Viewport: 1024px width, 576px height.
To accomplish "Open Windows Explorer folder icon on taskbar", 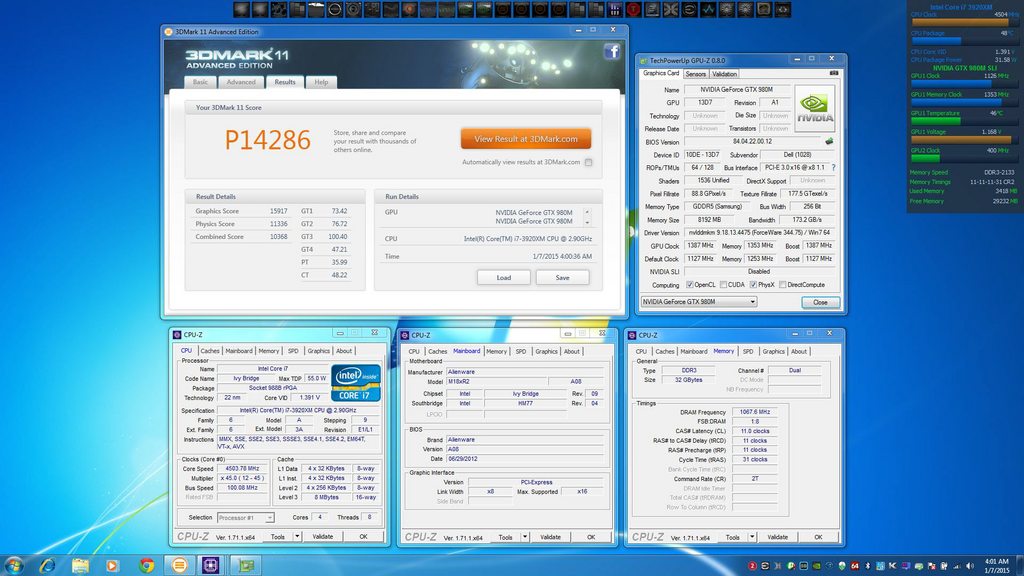I will coord(80,565).
